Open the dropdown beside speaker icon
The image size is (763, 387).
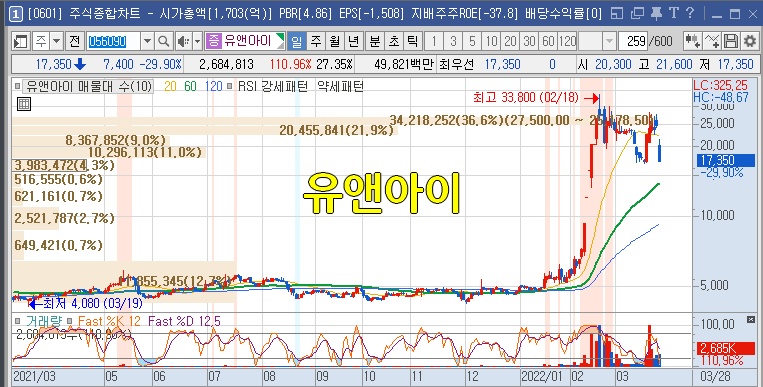point(197,41)
